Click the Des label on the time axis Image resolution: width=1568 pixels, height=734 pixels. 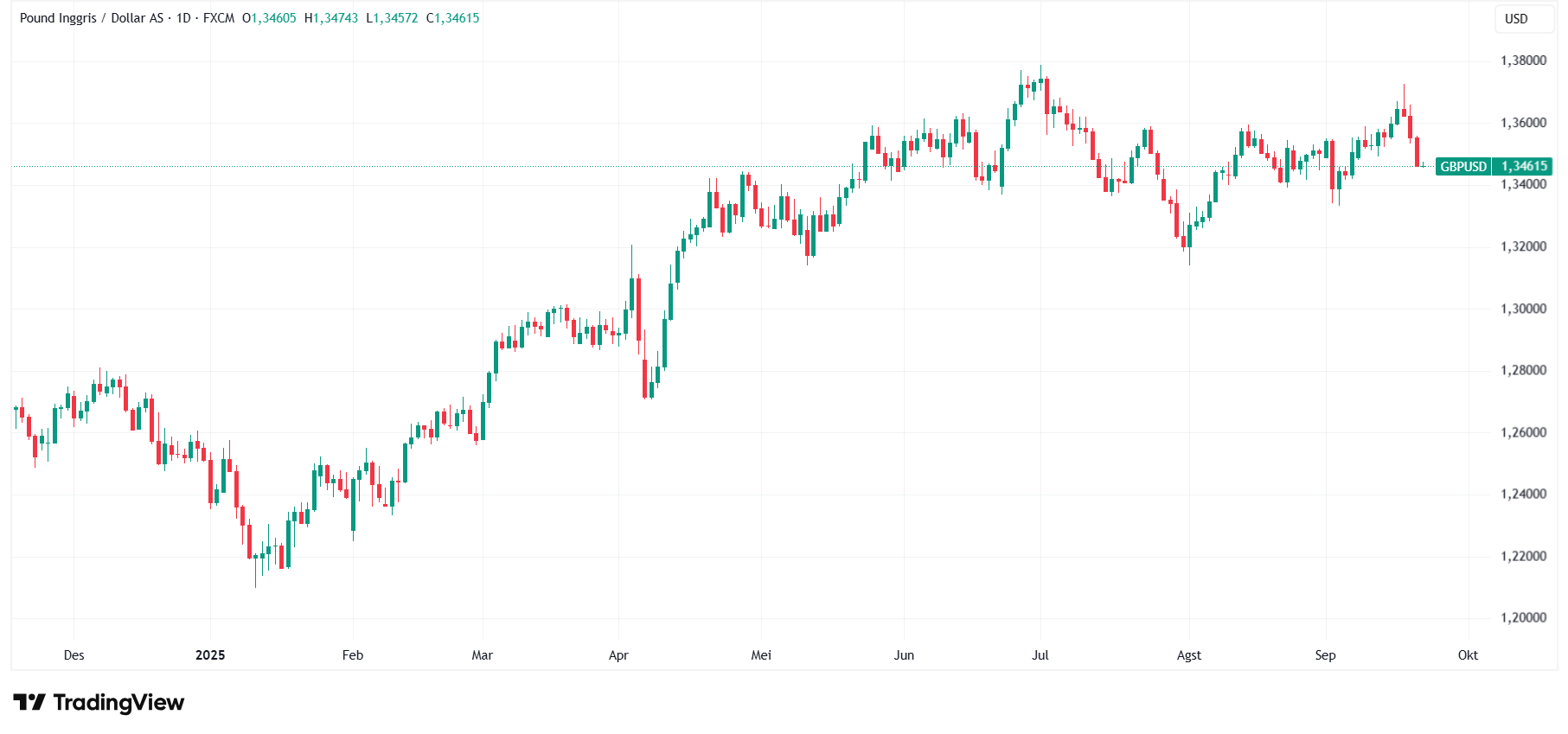[x=74, y=655]
